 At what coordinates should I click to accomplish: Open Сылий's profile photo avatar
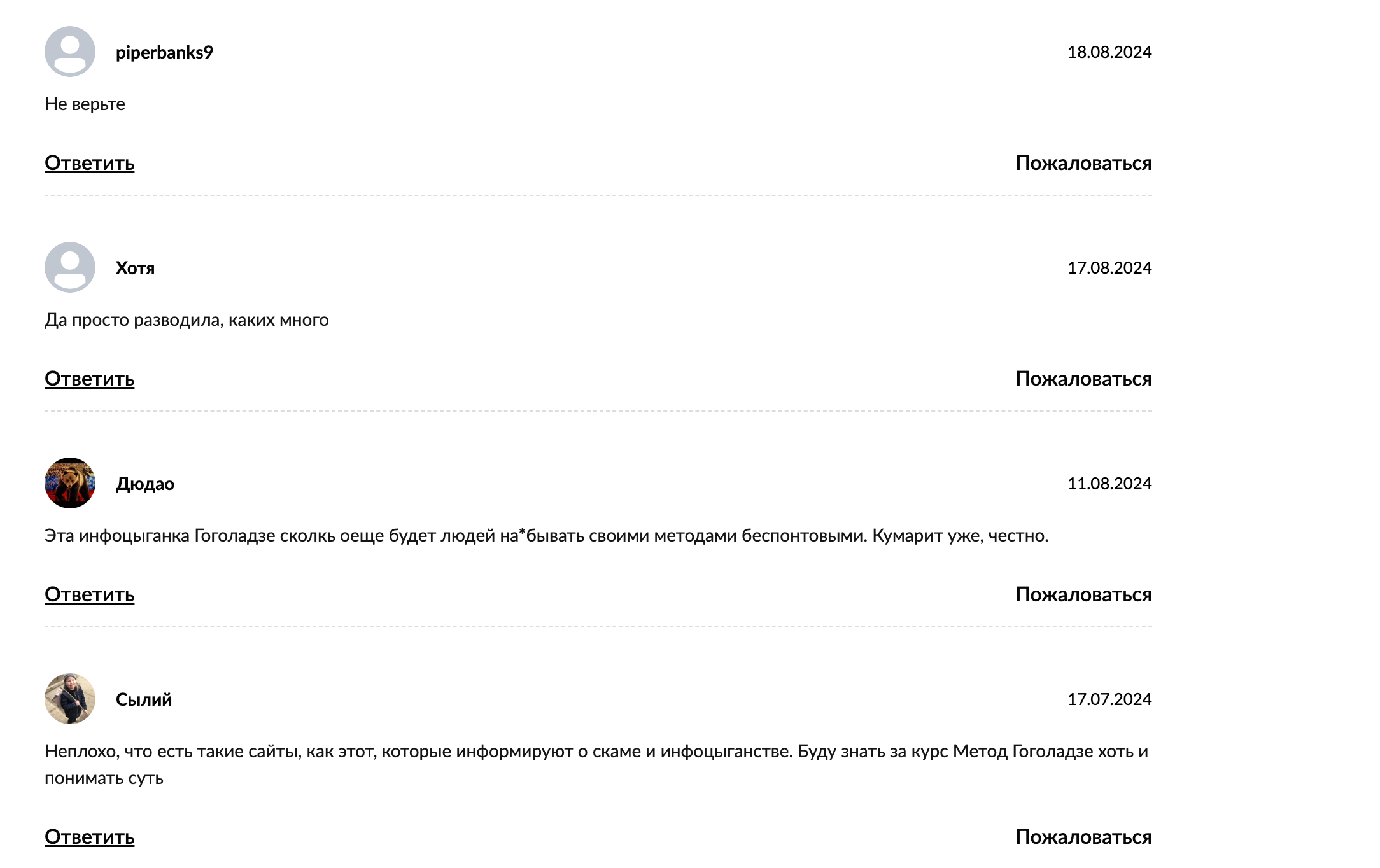click(70, 699)
